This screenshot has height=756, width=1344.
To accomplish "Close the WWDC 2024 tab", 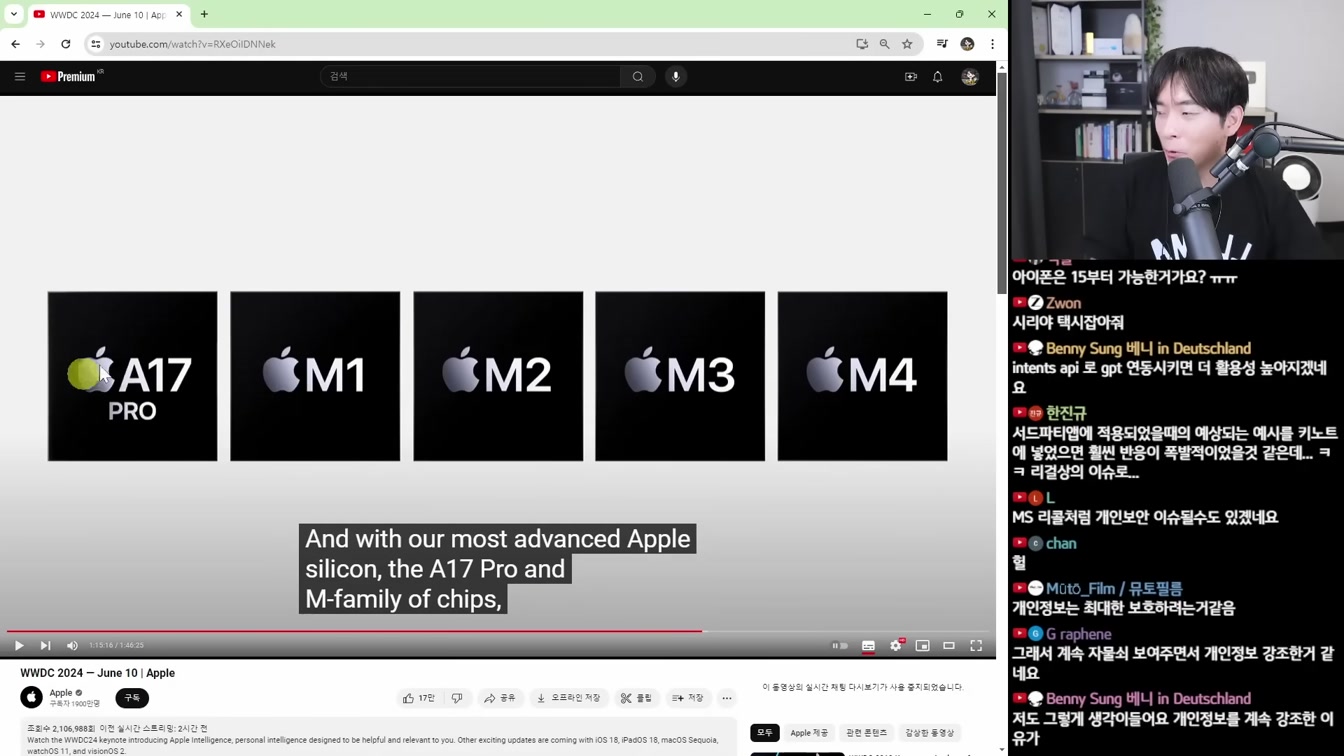I will 179,15.
